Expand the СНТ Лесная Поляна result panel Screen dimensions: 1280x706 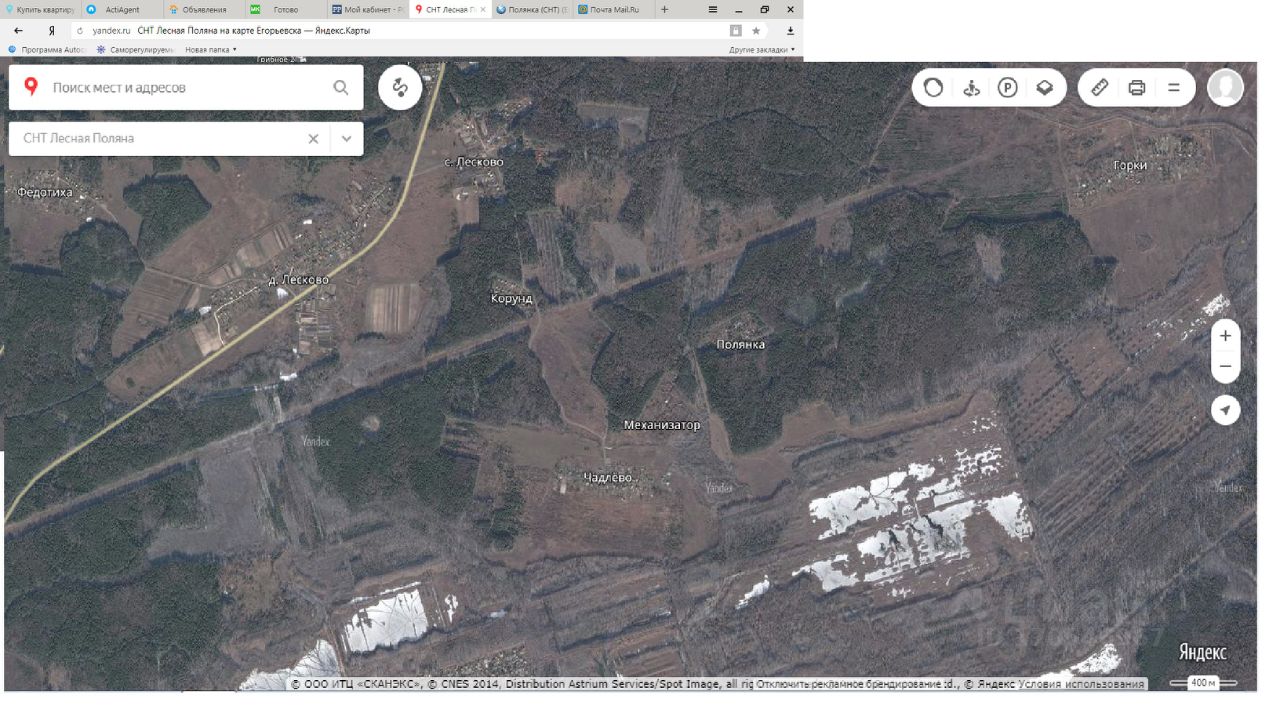pos(347,139)
